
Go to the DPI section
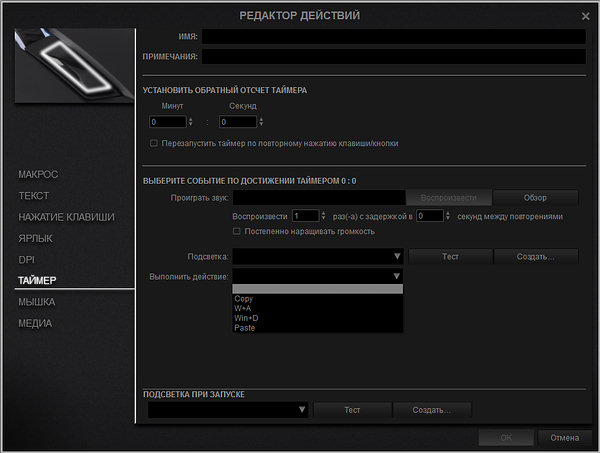[26, 259]
